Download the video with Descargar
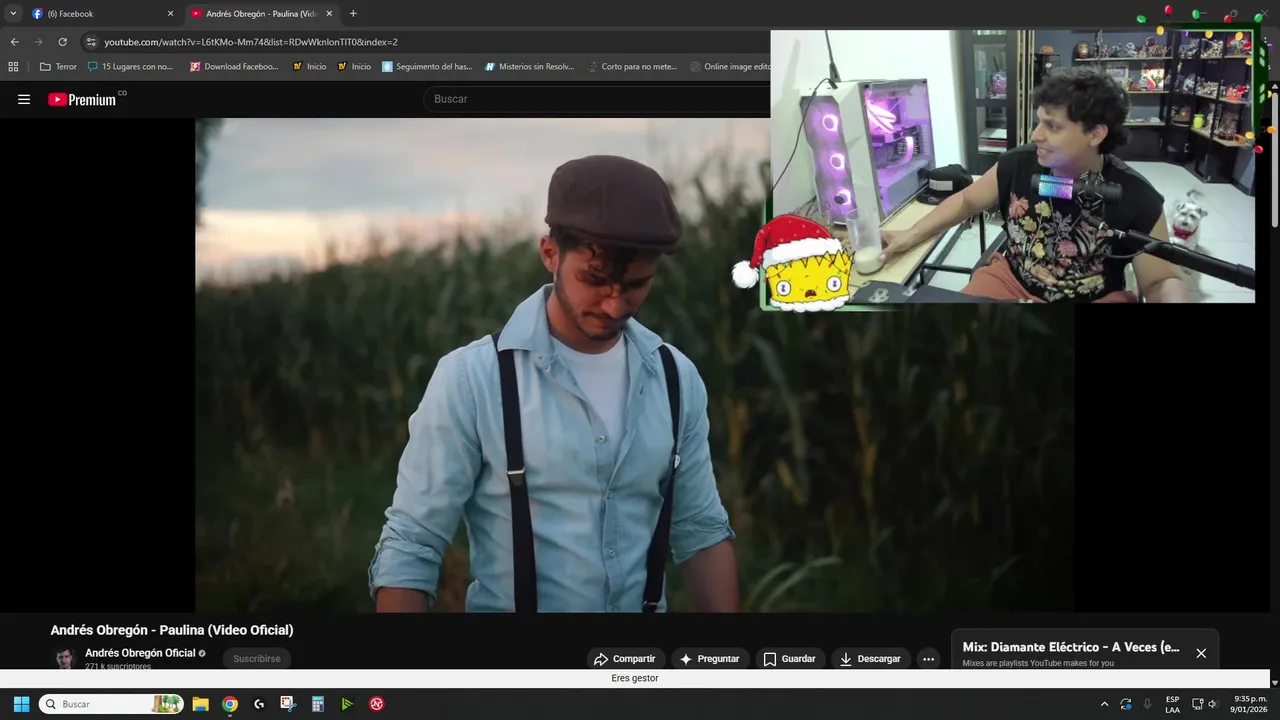 click(870, 659)
